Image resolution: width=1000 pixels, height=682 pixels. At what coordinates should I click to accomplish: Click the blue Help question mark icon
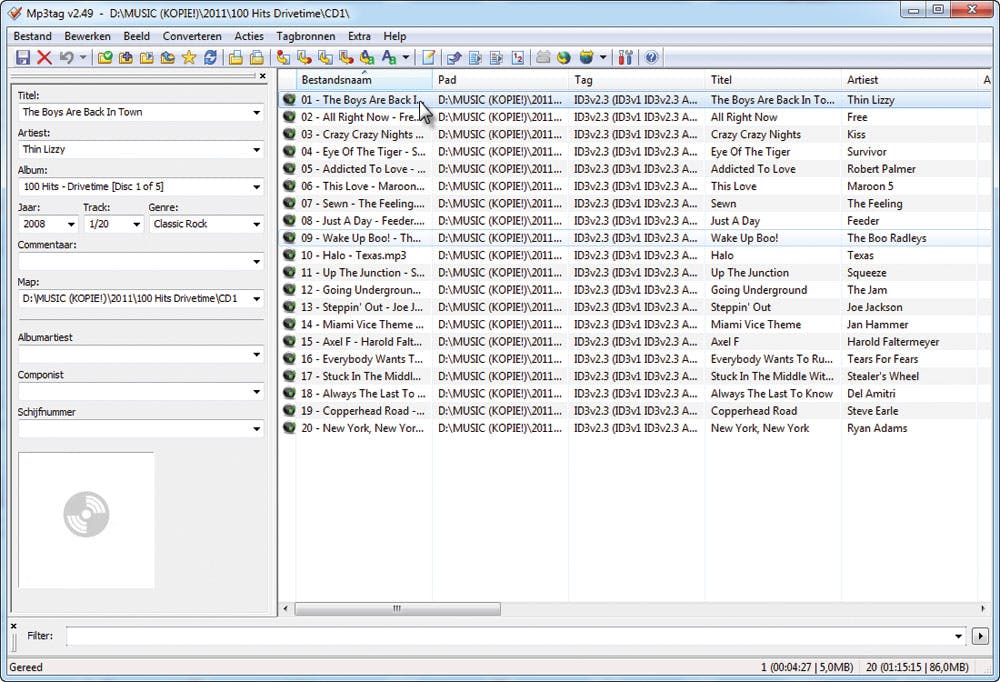pyautogui.click(x=651, y=57)
